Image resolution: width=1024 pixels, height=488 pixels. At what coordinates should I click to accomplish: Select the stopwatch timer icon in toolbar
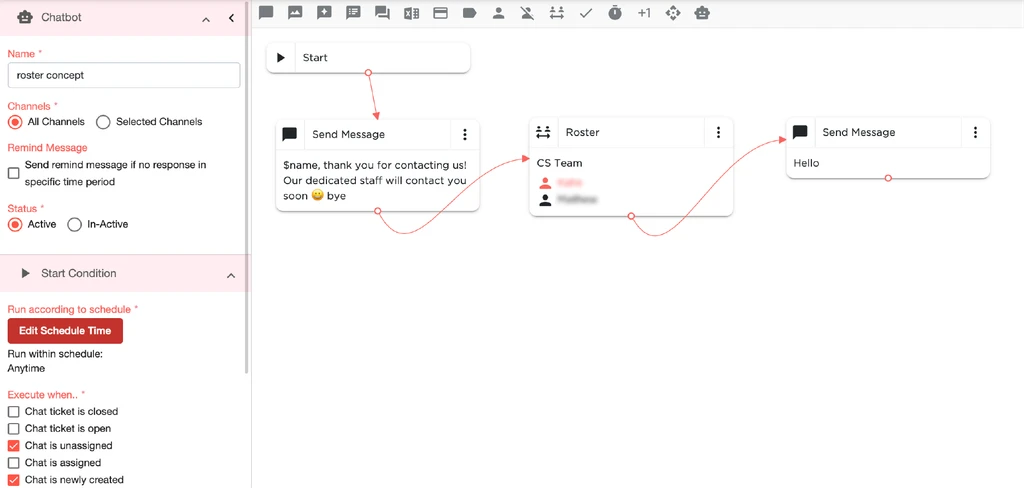click(x=615, y=13)
